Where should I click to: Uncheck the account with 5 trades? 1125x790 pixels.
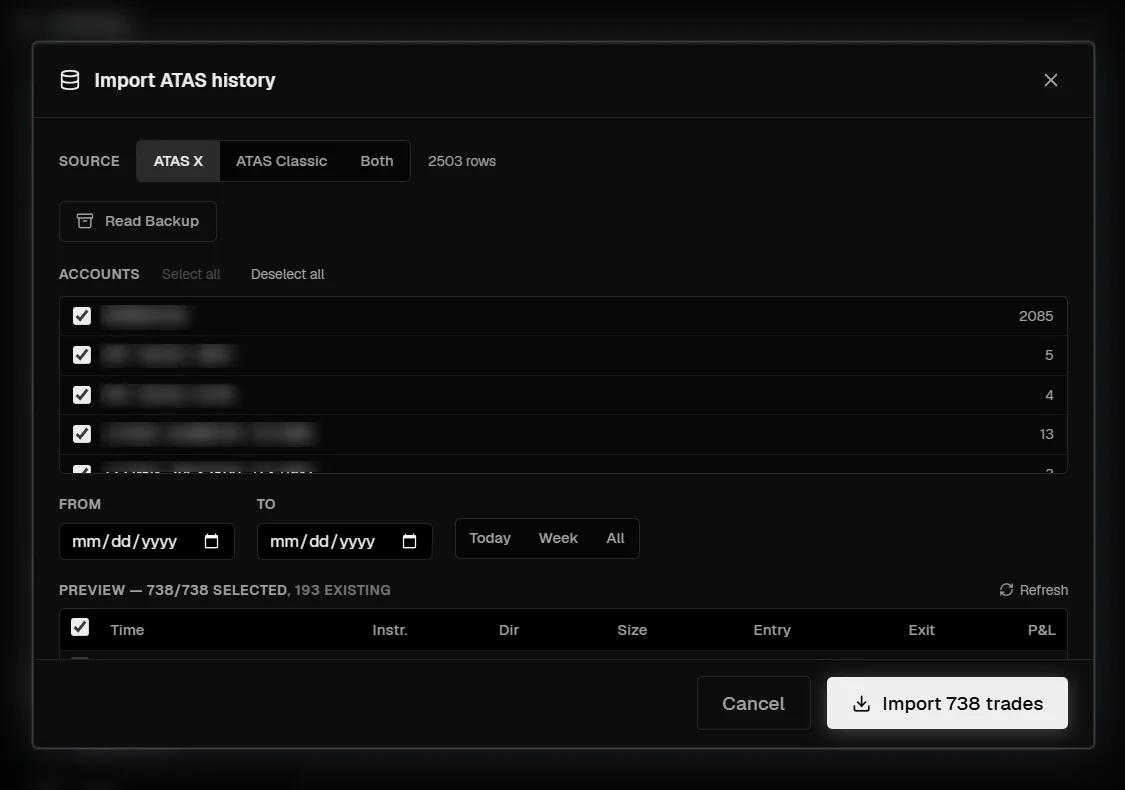point(82,354)
